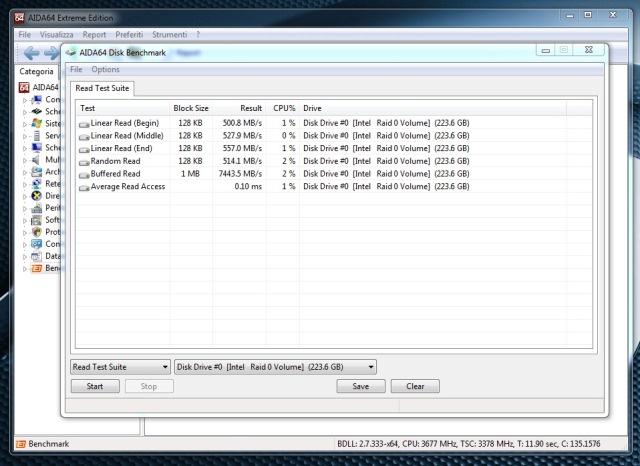
Task: Sort by the Block Size column header
Action: [x=191, y=108]
